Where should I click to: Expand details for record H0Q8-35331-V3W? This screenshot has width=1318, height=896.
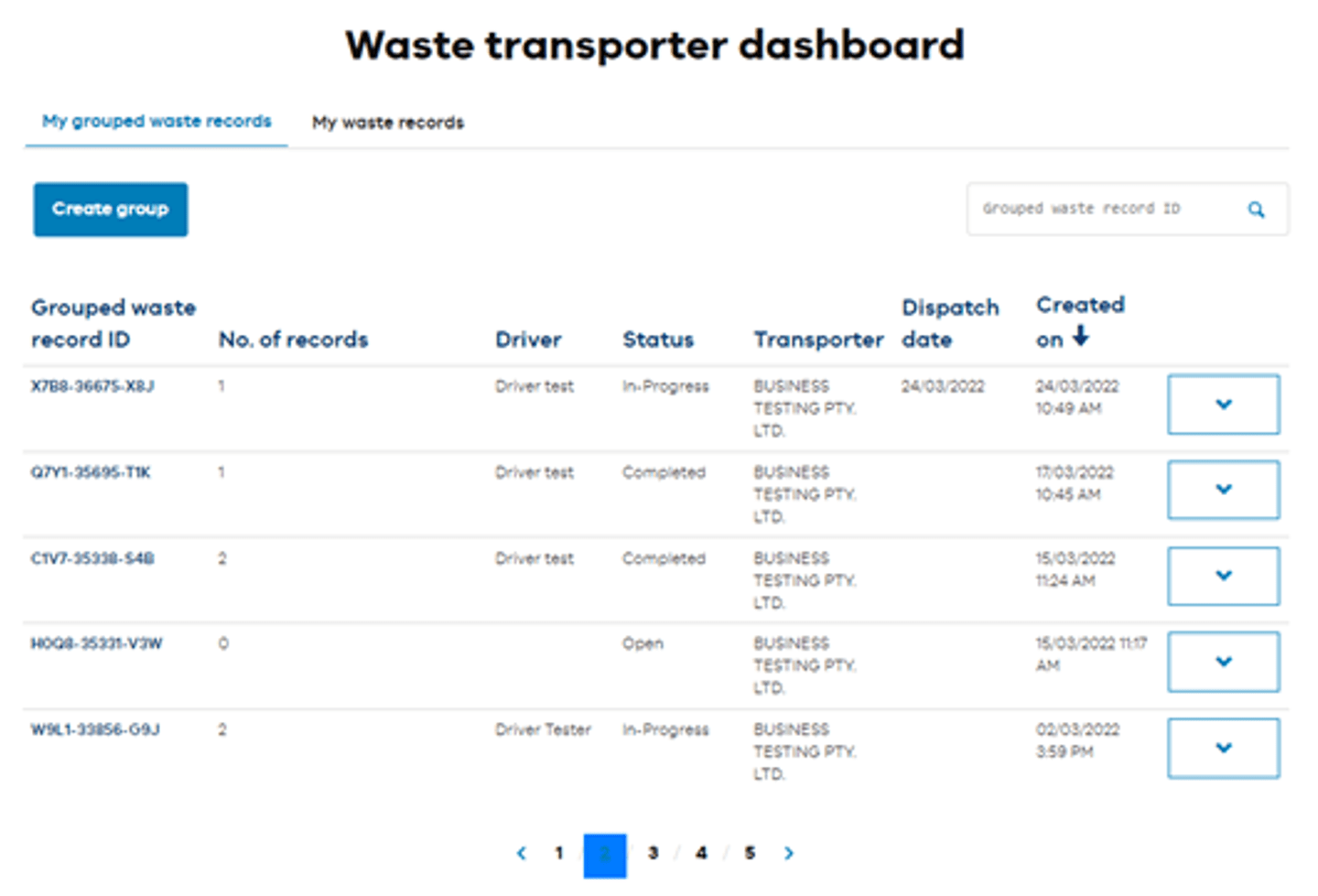[x=1223, y=662]
